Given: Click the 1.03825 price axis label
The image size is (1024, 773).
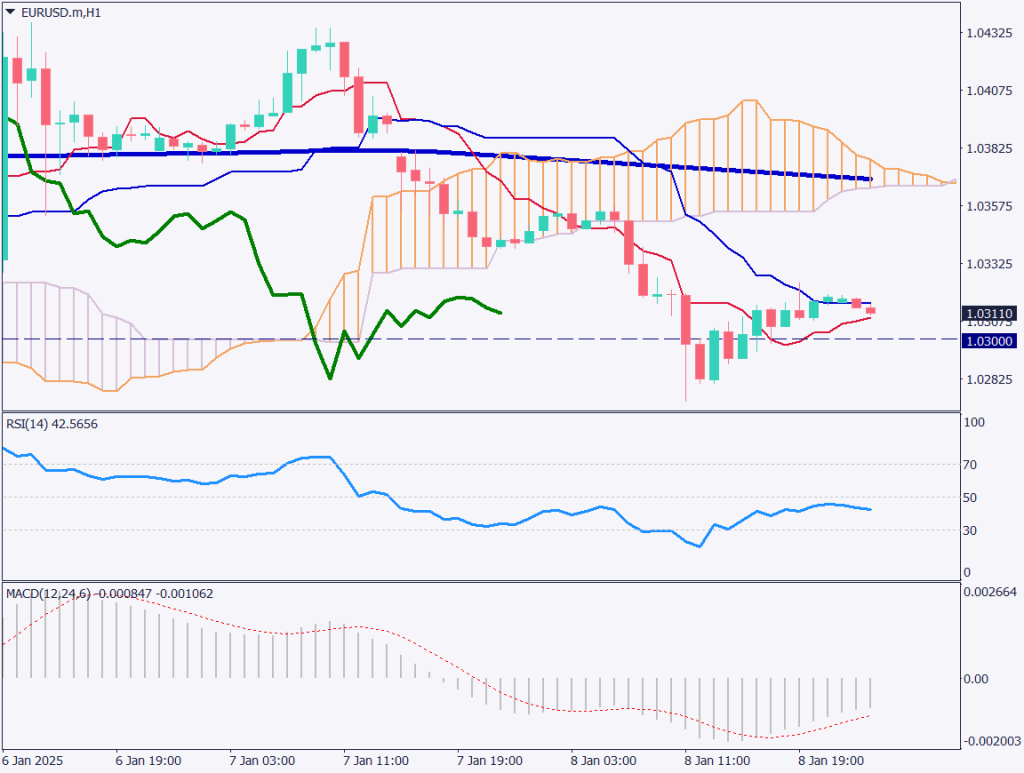Looking at the screenshot, I should pos(989,148).
